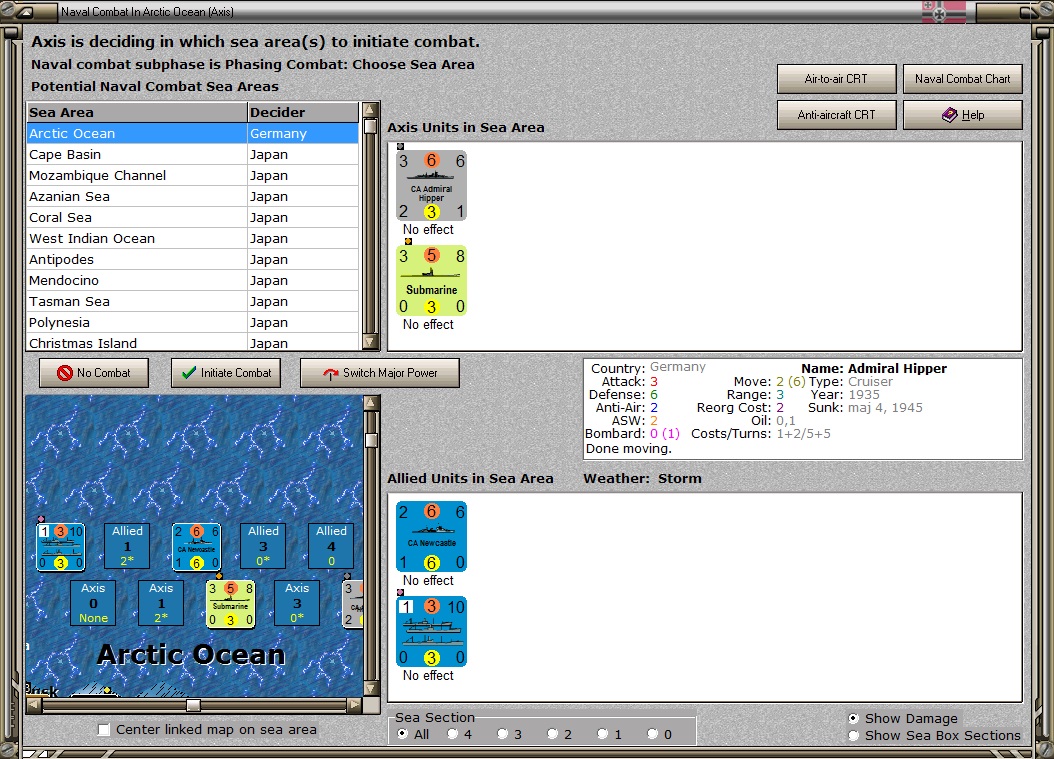Select Show Sea Box Sections option
1054x759 pixels.
854,735
